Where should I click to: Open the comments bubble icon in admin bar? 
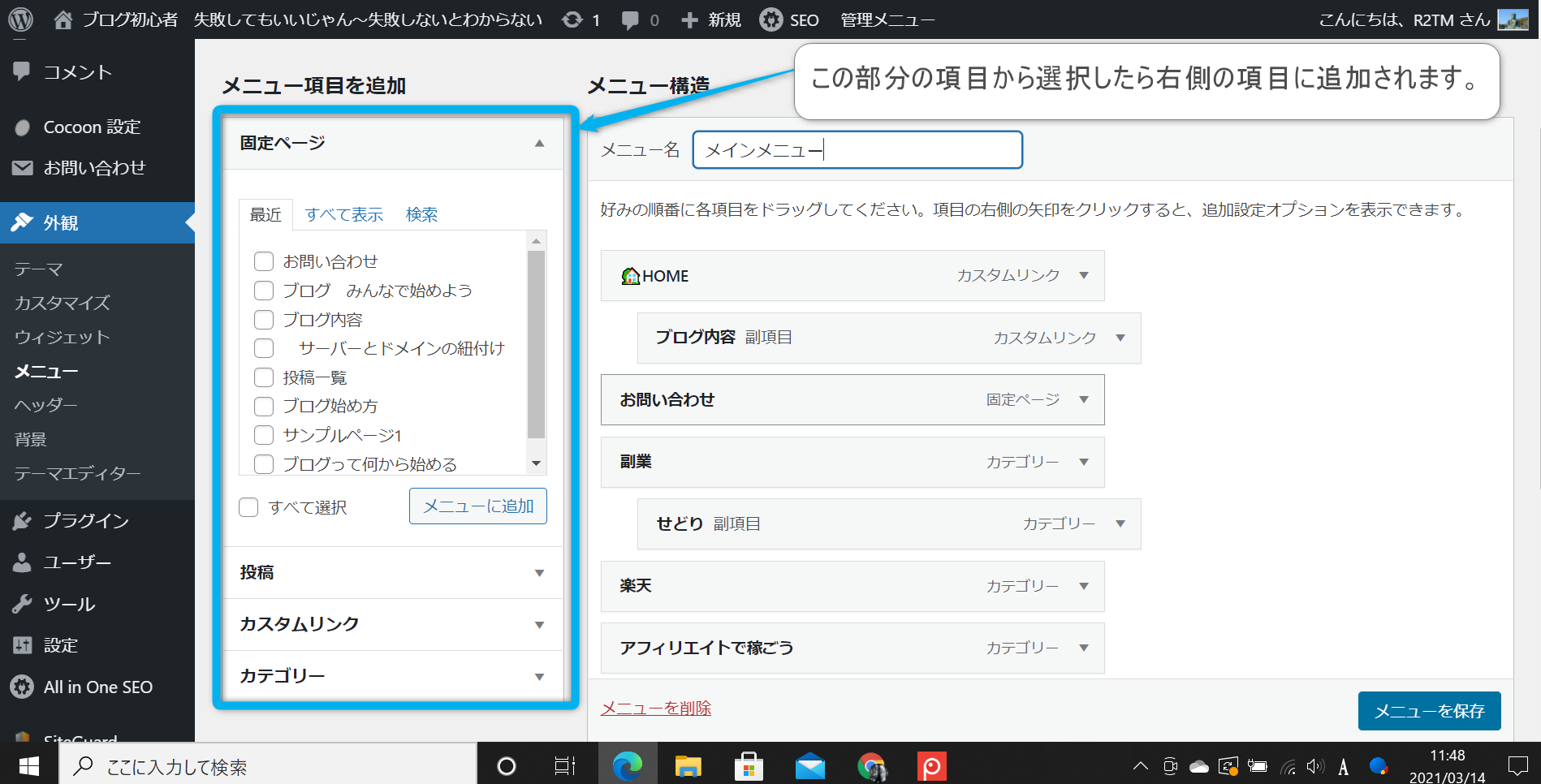[x=630, y=19]
